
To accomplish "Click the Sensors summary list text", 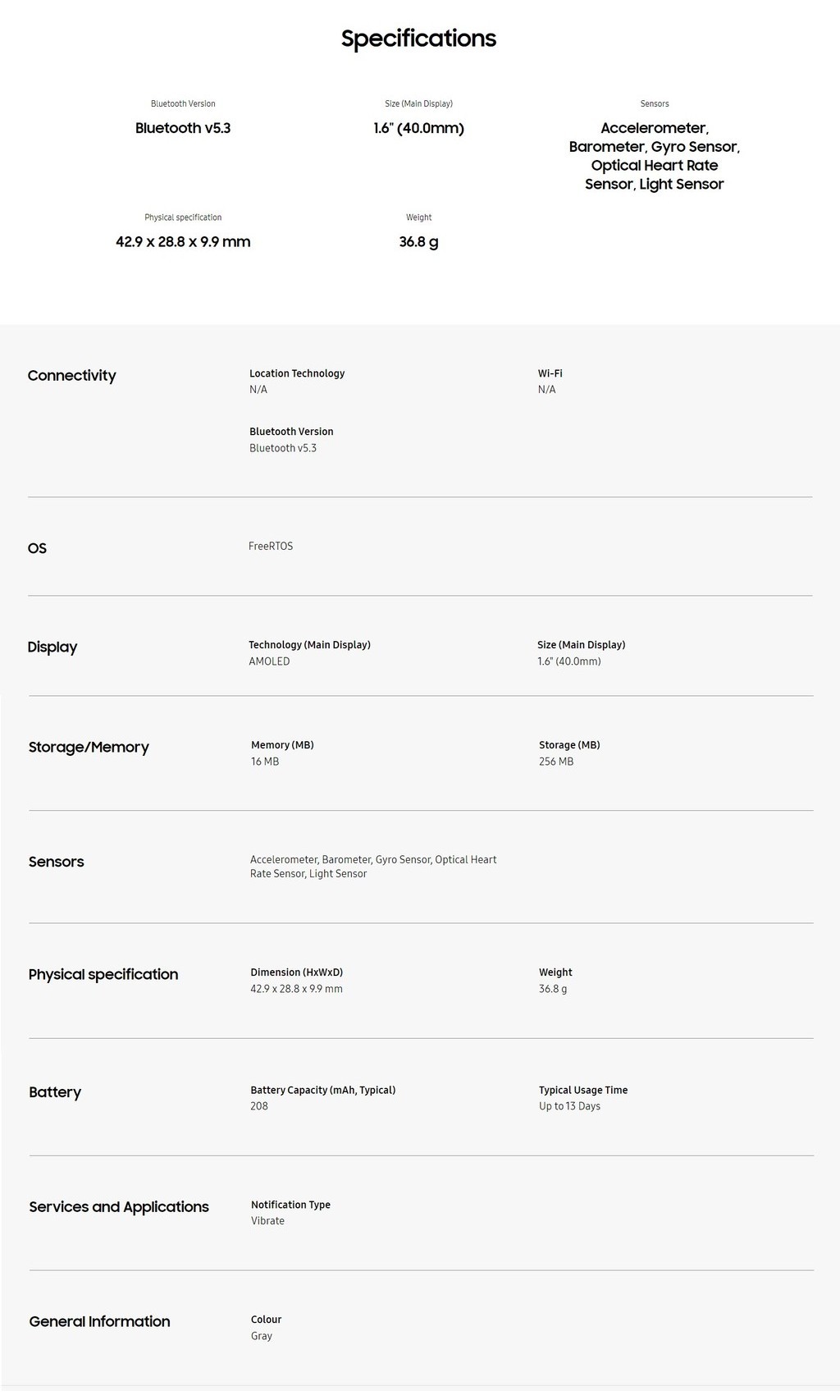I will pyautogui.click(x=654, y=156).
